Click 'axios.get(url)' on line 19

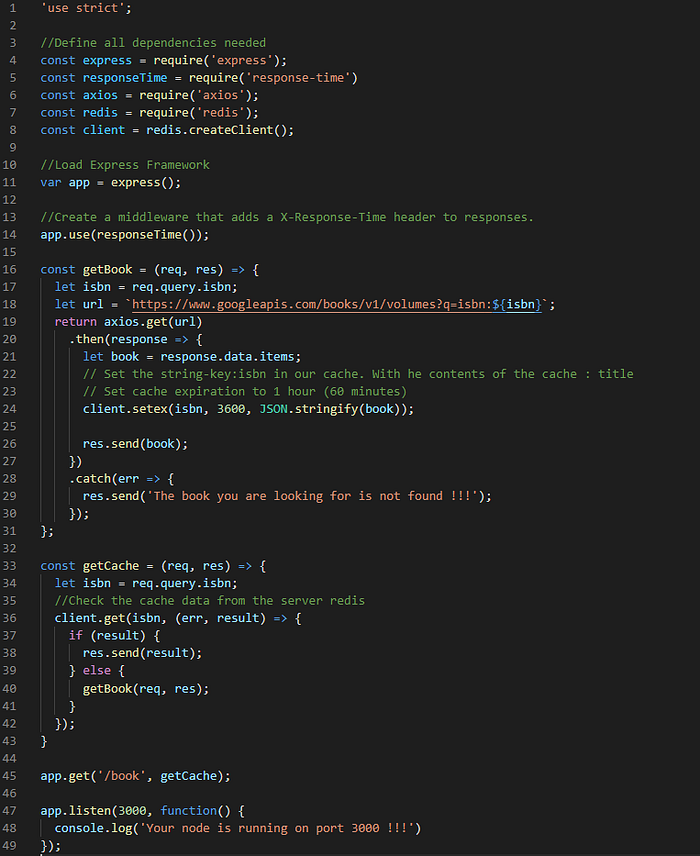point(153,322)
